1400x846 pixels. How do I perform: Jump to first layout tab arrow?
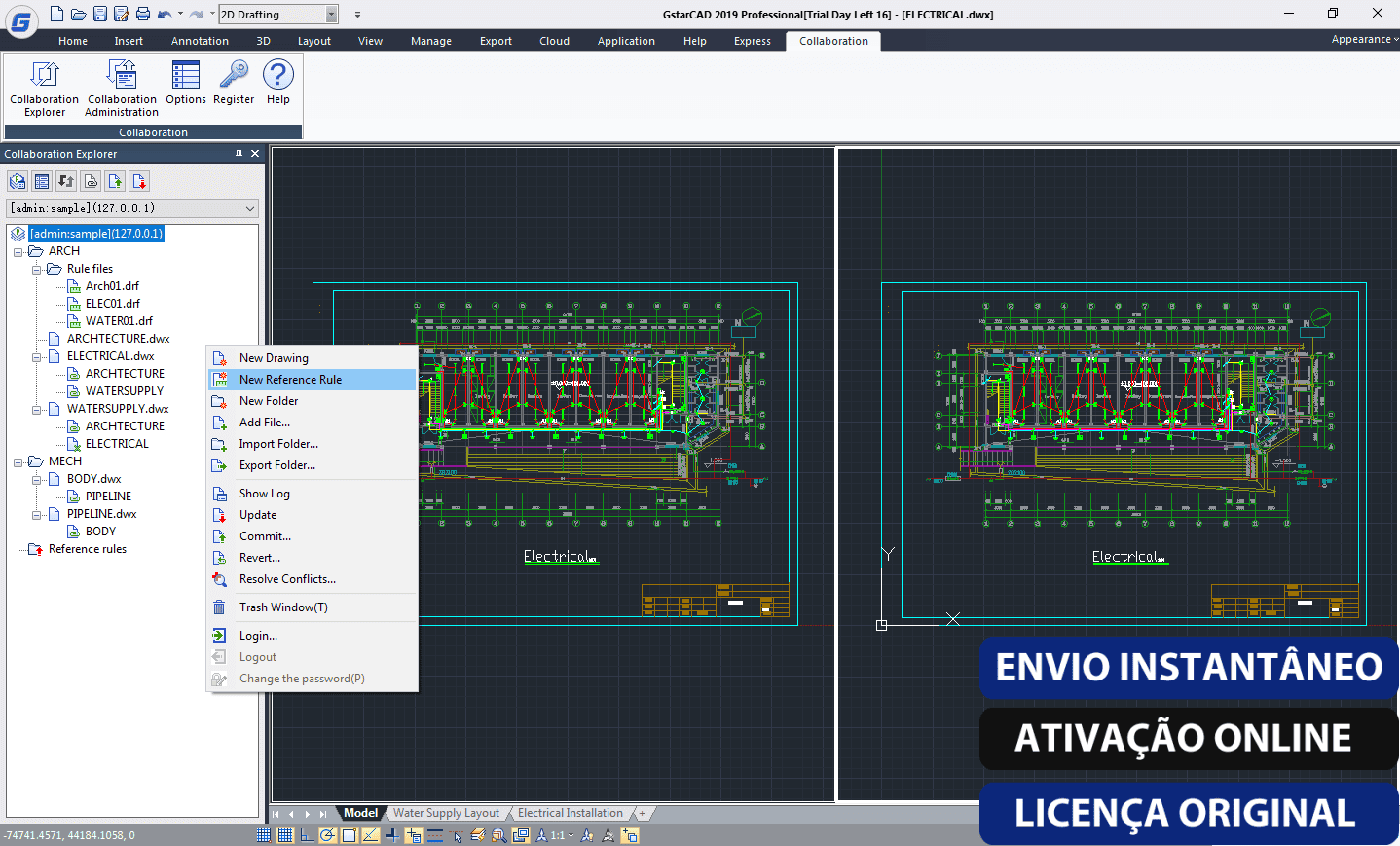[x=276, y=814]
